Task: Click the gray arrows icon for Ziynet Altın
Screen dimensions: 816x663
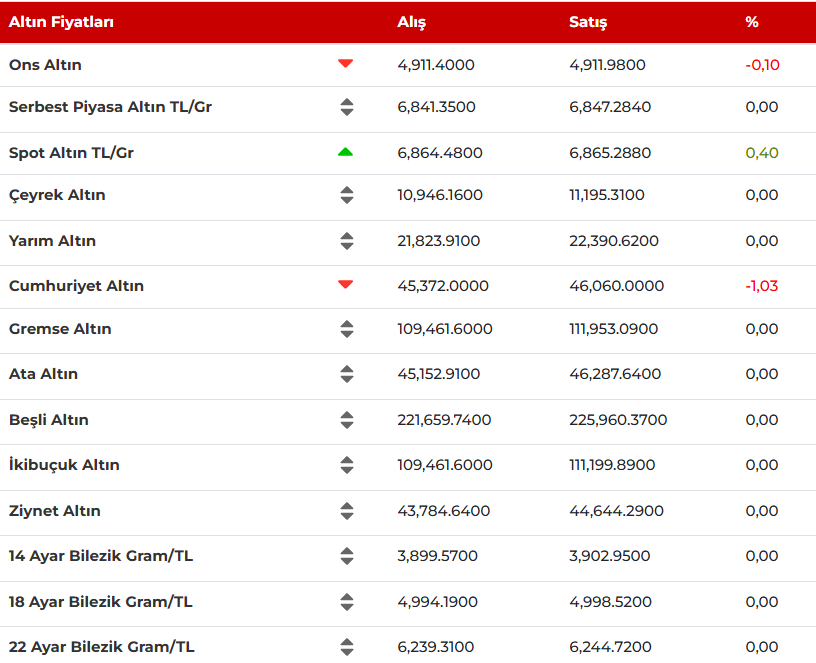Action: (x=346, y=511)
